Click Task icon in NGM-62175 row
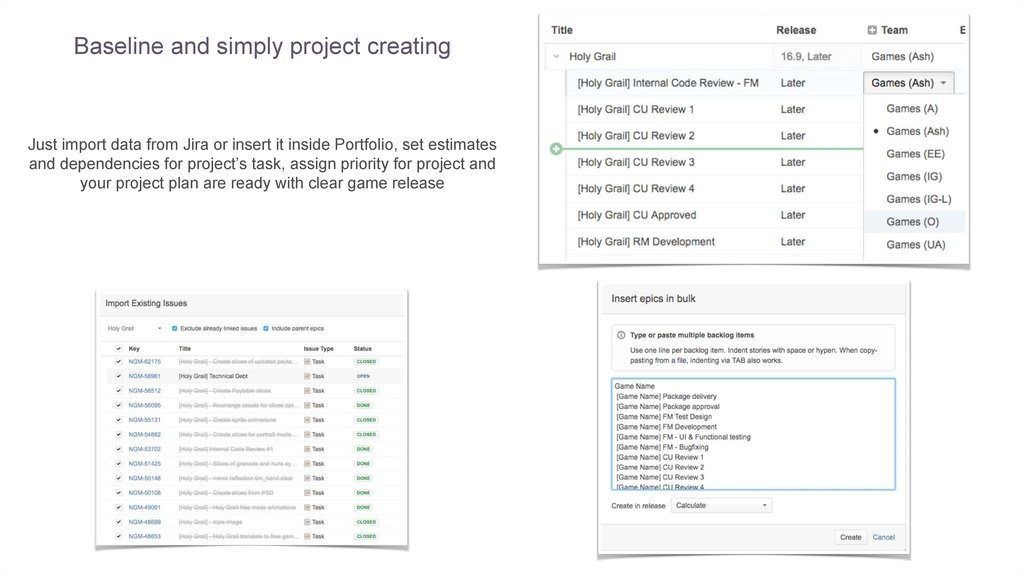This screenshot has width=1024, height=574. click(x=307, y=361)
